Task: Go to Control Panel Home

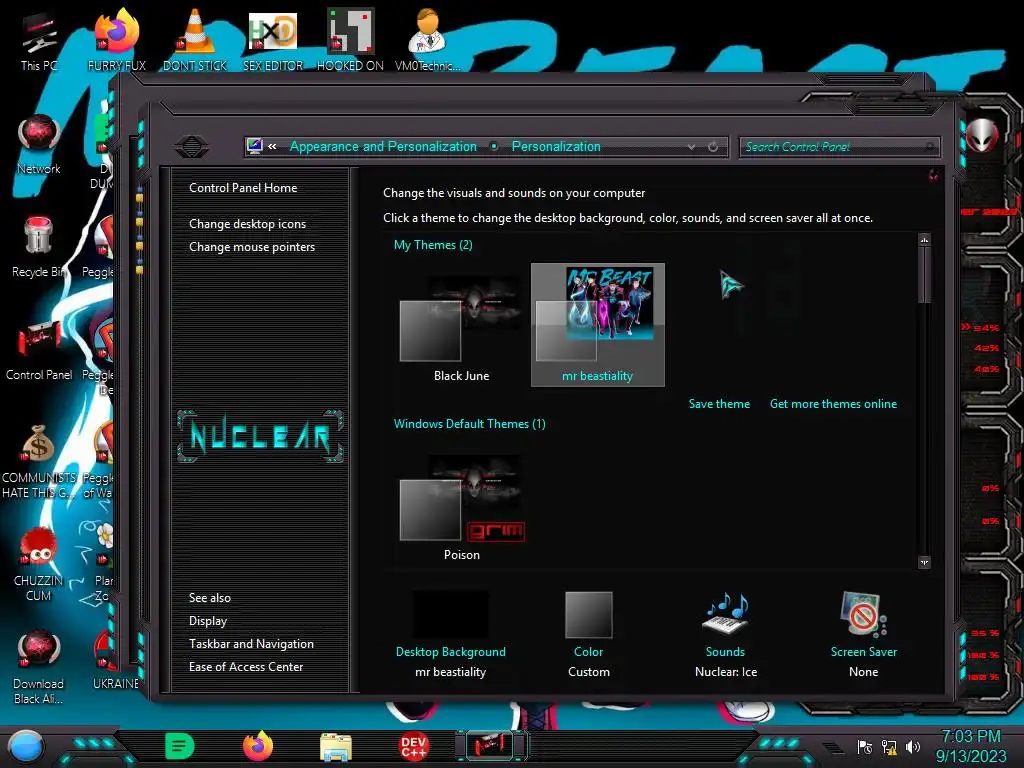Action: (x=243, y=188)
